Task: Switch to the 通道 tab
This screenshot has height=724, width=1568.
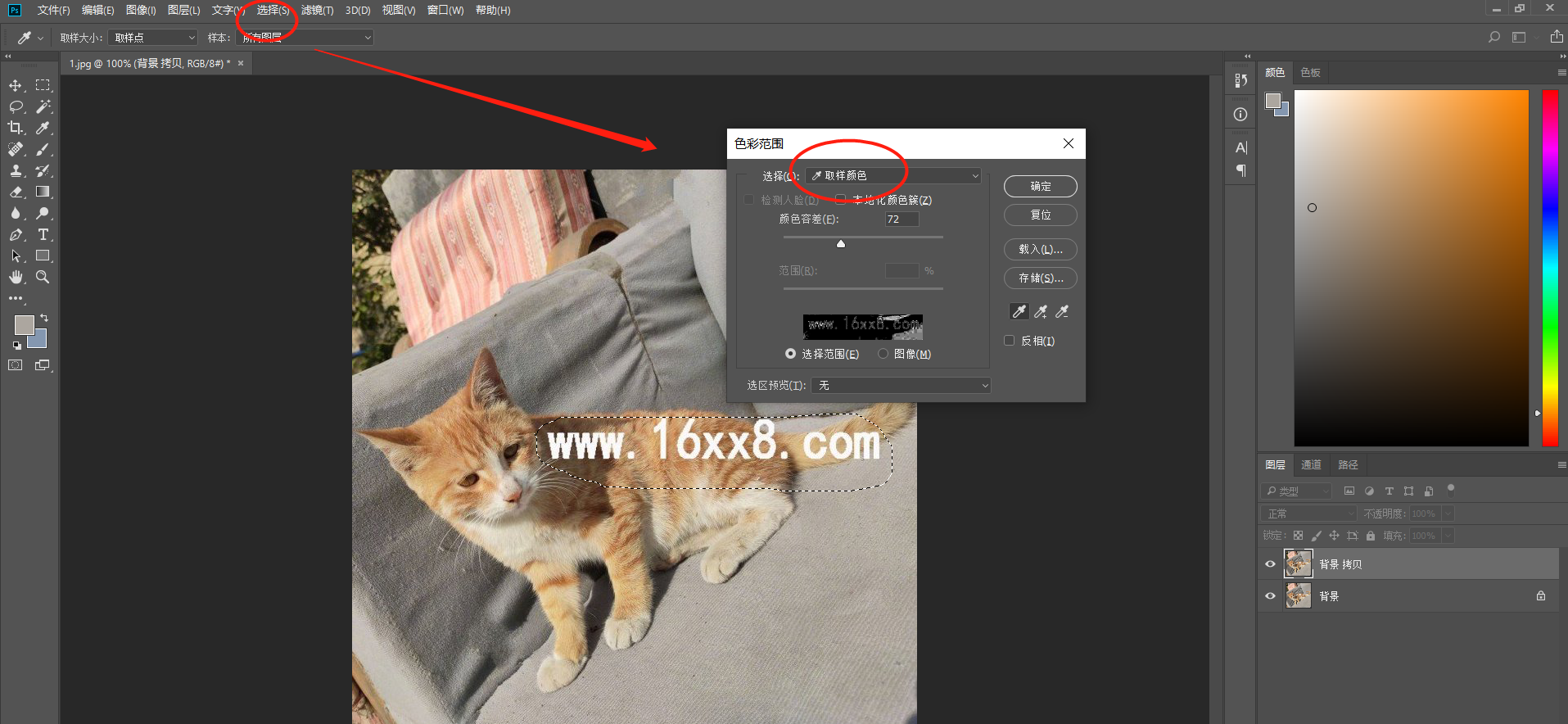Action: [1311, 464]
